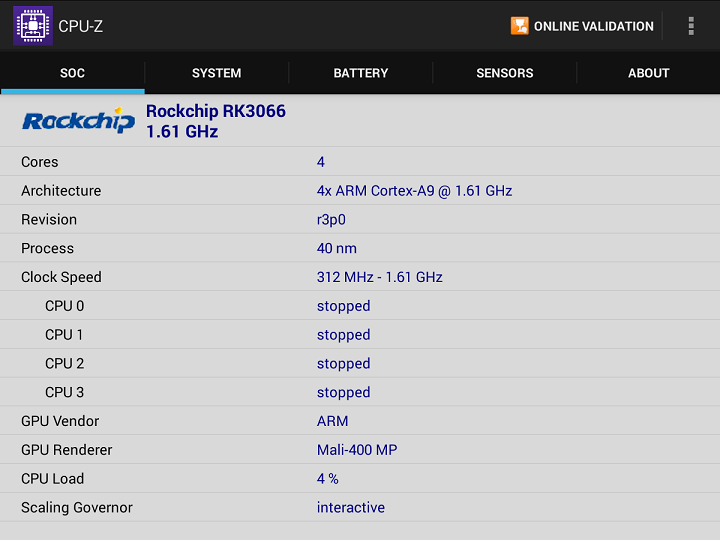The height and width of the screenshot is (540, 720).
Task: Select the Process 40 nm row
Action: pos(360,249)
